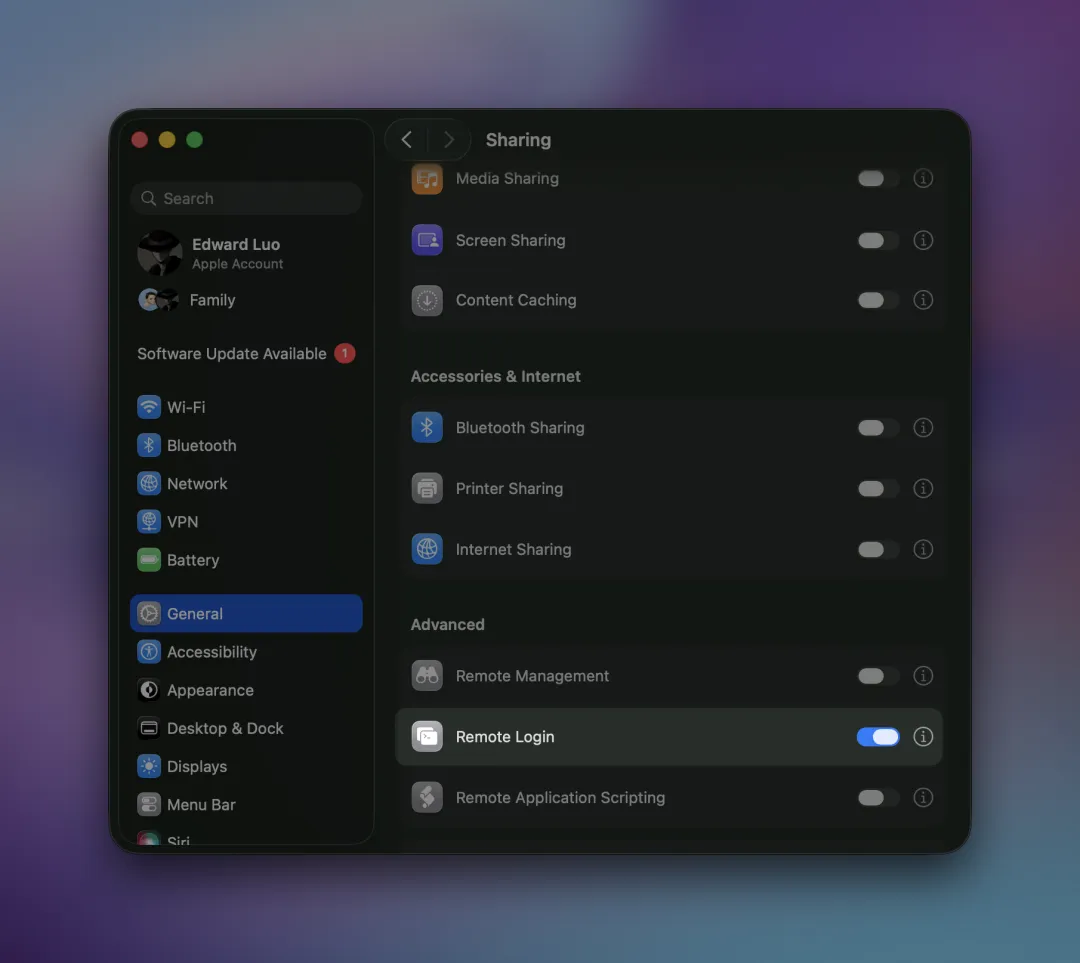Open VPN settings pane
This screenshot has height=963, width=1080.
tap(246, 521)
